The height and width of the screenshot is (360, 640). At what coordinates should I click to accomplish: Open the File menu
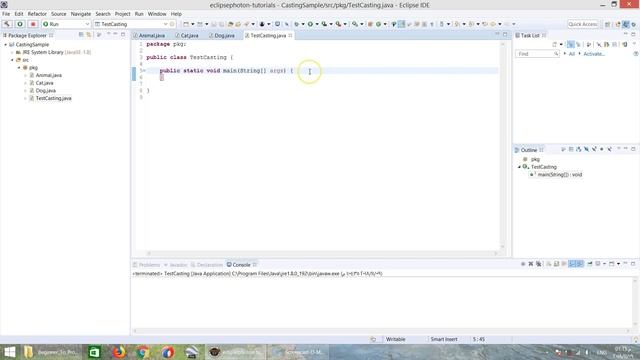(6, 14)
